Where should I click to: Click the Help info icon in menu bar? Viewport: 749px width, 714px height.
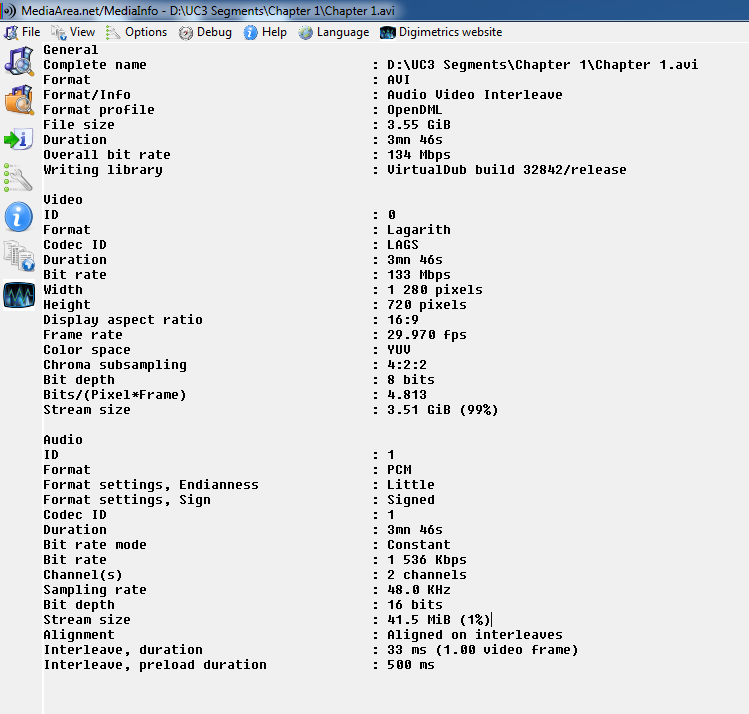250,32
